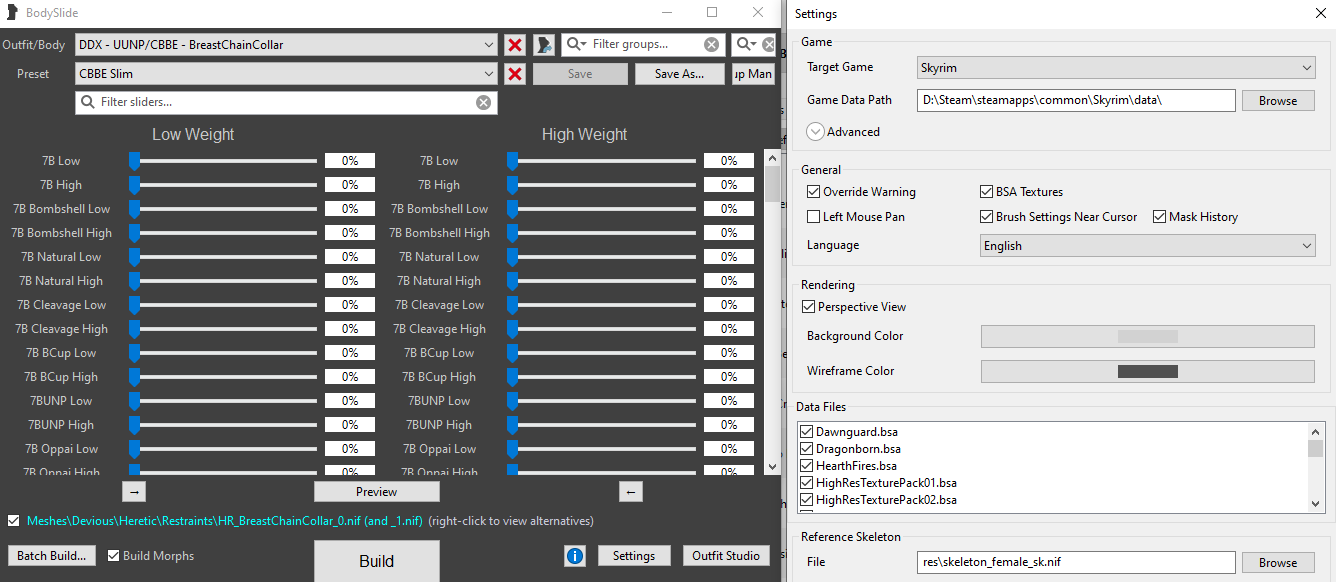
Task: Open the Target Game dropdown
Action: click(1116, 67)
